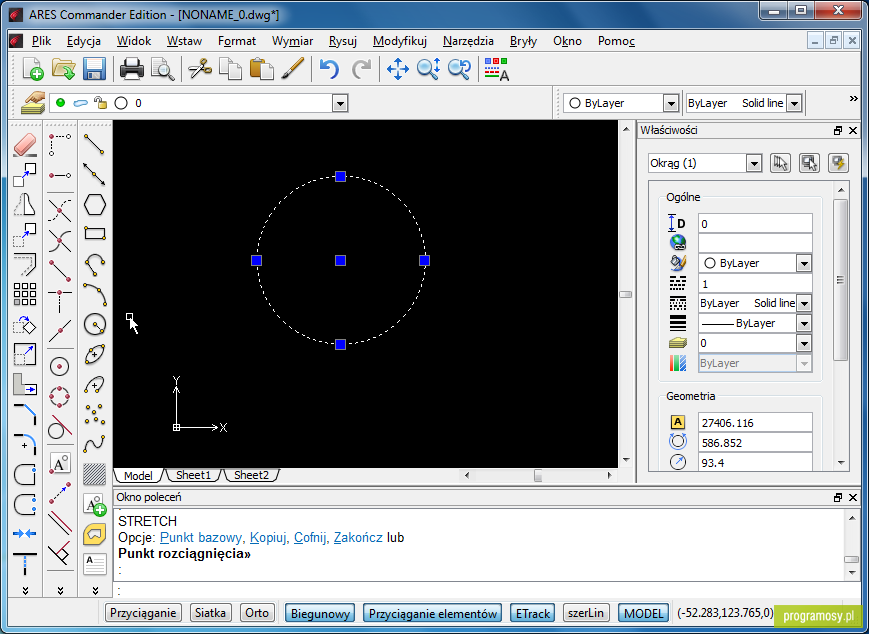Choose Cofnij command option

pyautogui.click(x=310, y=537)
